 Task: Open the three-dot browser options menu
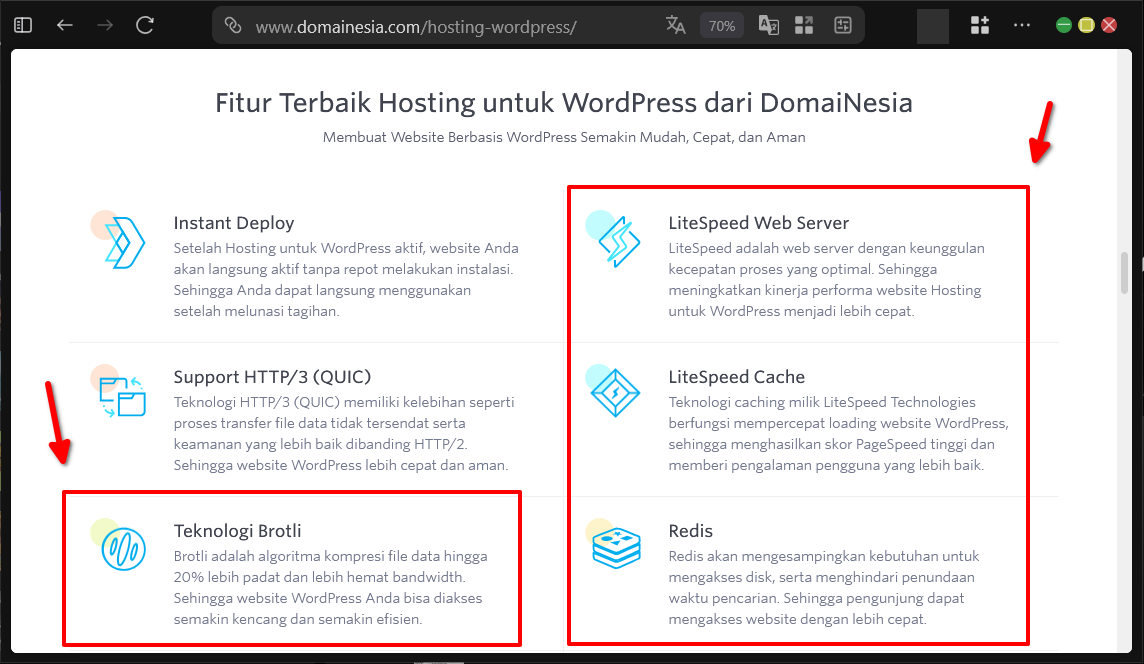(x=1022, y=24)
